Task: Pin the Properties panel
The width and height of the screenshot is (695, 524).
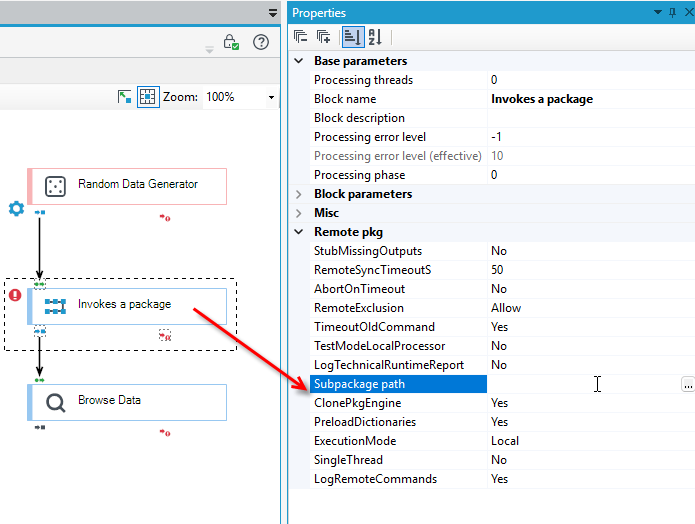Action: [672, 12]
